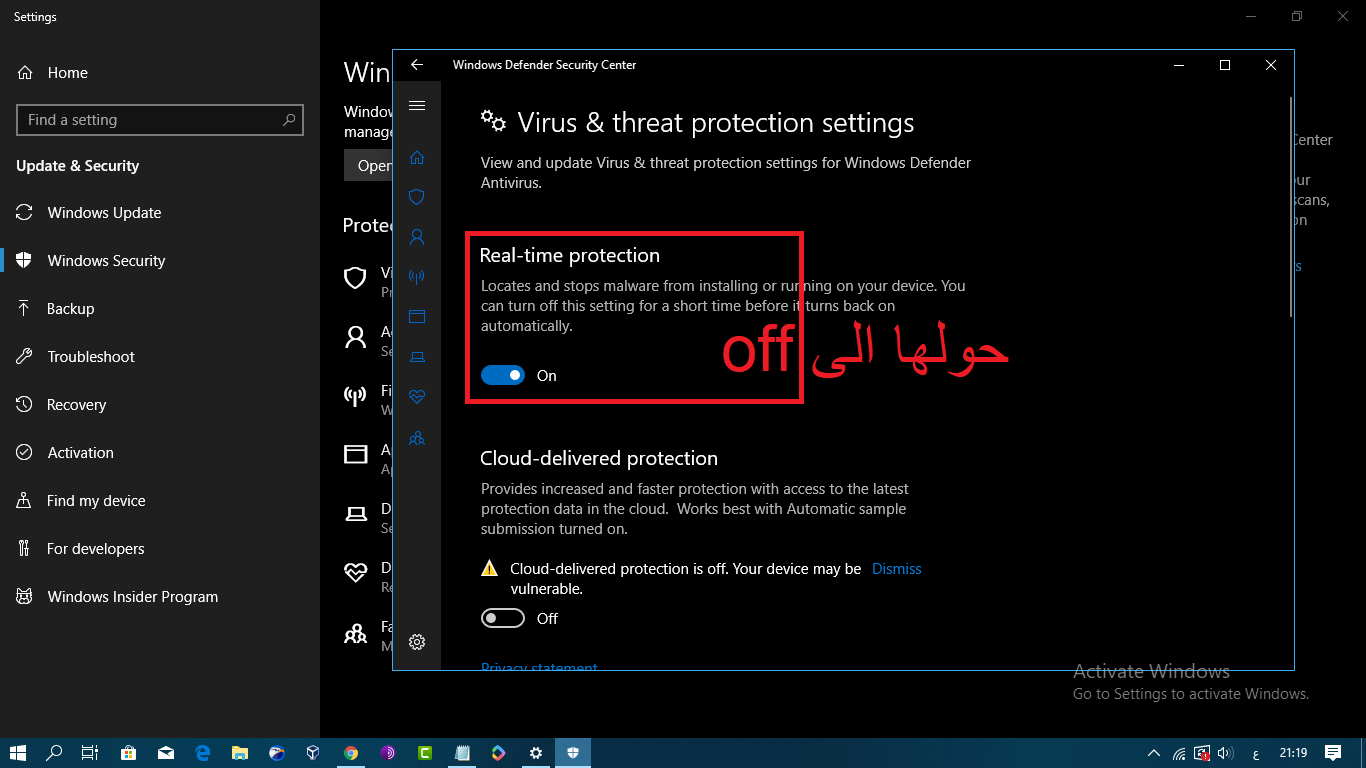The width and height of the screenshot is (1366, 768).
Task: Open App & browser control icon in Defender sidebar
Action: (417, 317)
